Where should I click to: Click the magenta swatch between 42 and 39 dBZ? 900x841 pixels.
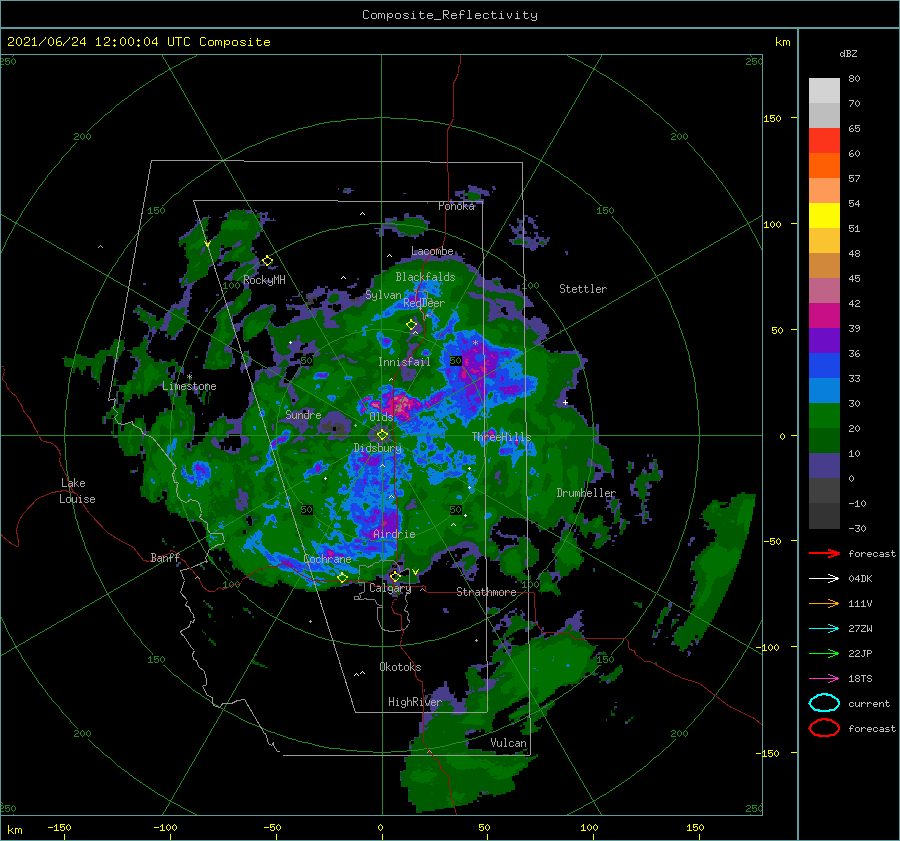pyautogui.click(x=824, y=316)
